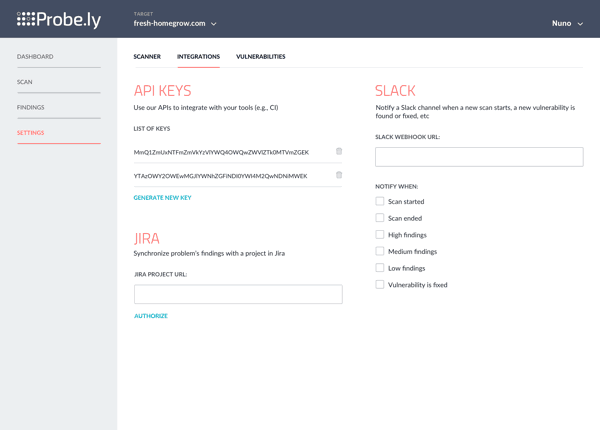Tick the Low findings checkbox
Viewport: 600px width, 430px height.
[380, 268]
